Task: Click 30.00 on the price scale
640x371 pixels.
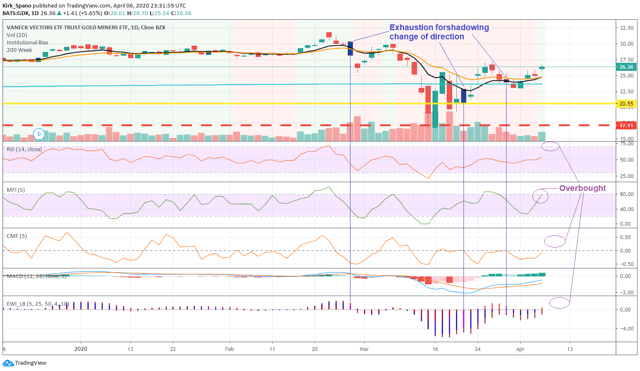Action: [x=627, y=44]
